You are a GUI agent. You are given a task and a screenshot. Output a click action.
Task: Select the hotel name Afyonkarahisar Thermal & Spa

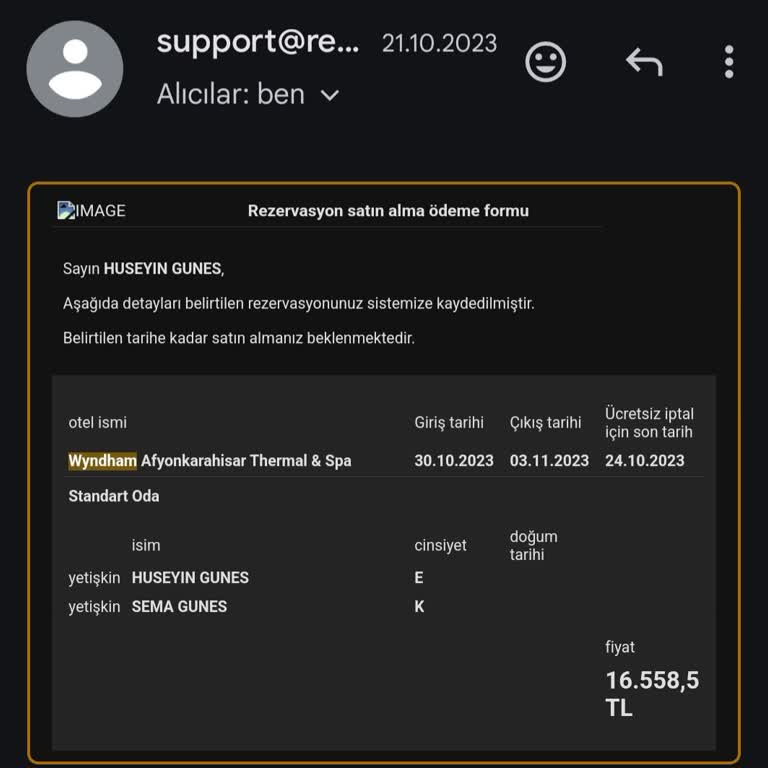tap(246, 461)
